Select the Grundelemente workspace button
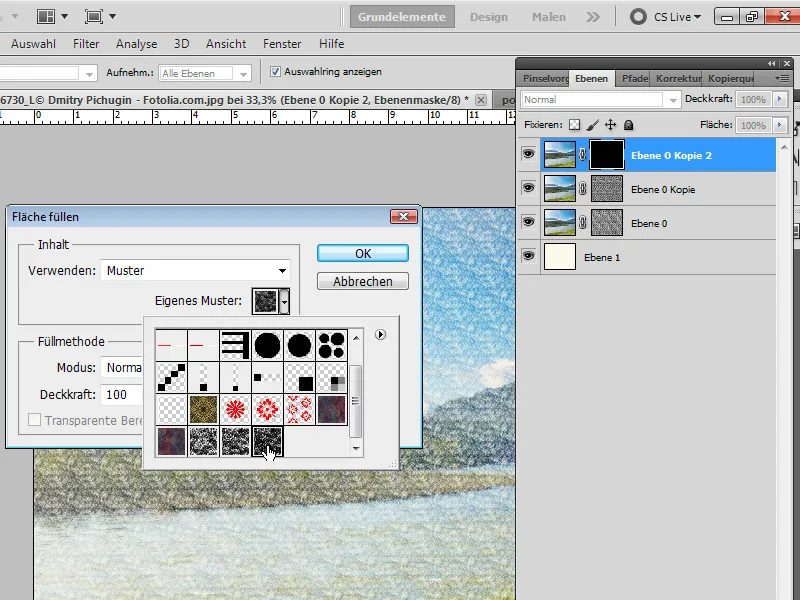This screenshot has width=800, height=600. pyautogui.click(x=402, y=17)
